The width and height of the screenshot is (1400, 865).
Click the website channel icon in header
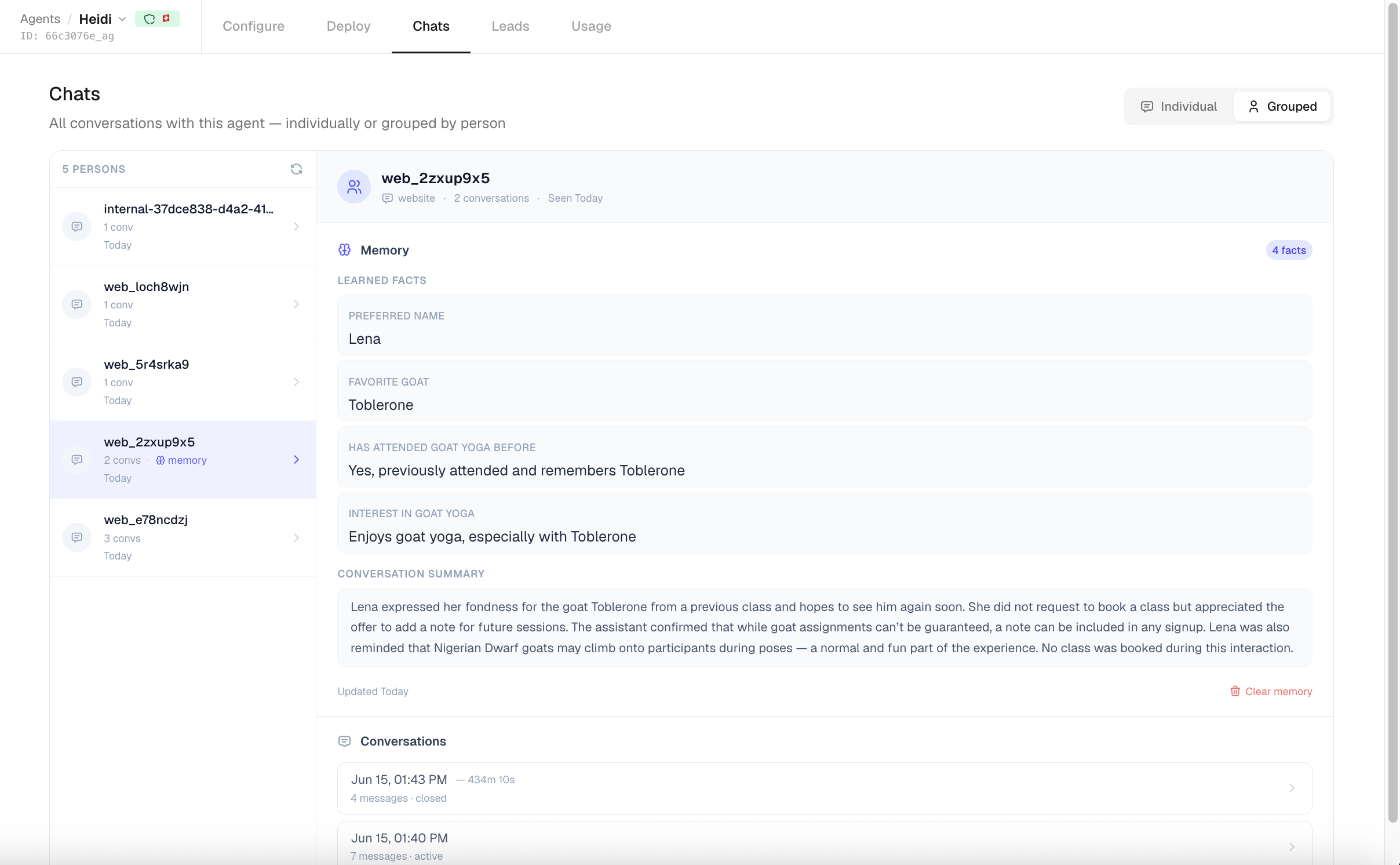tap(387, 198)
